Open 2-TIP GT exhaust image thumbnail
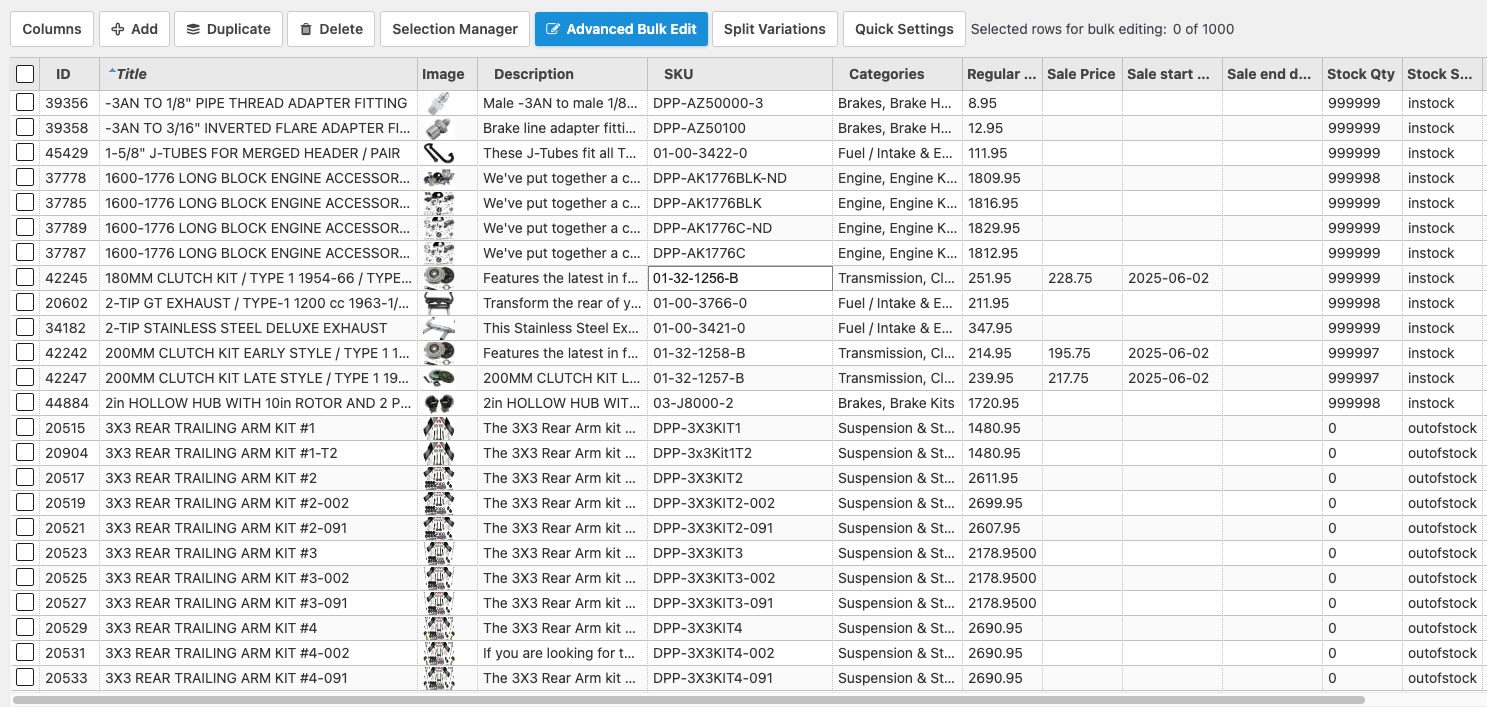Screen dimensions: 1487x707 pyautogui.click(x=438, y=303)
